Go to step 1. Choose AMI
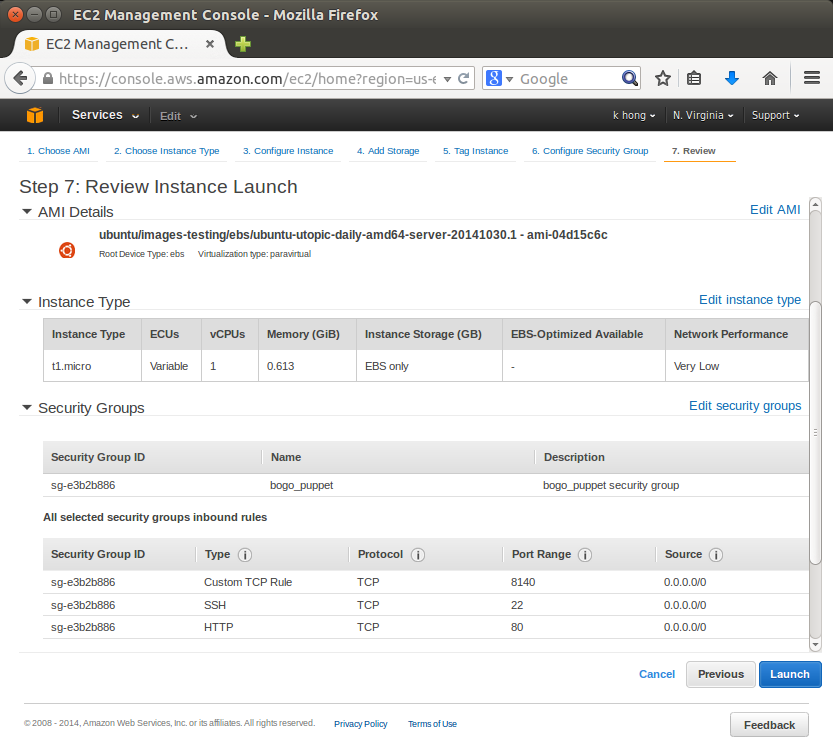Viewport: 833px width, 744px height. [58, 151]
